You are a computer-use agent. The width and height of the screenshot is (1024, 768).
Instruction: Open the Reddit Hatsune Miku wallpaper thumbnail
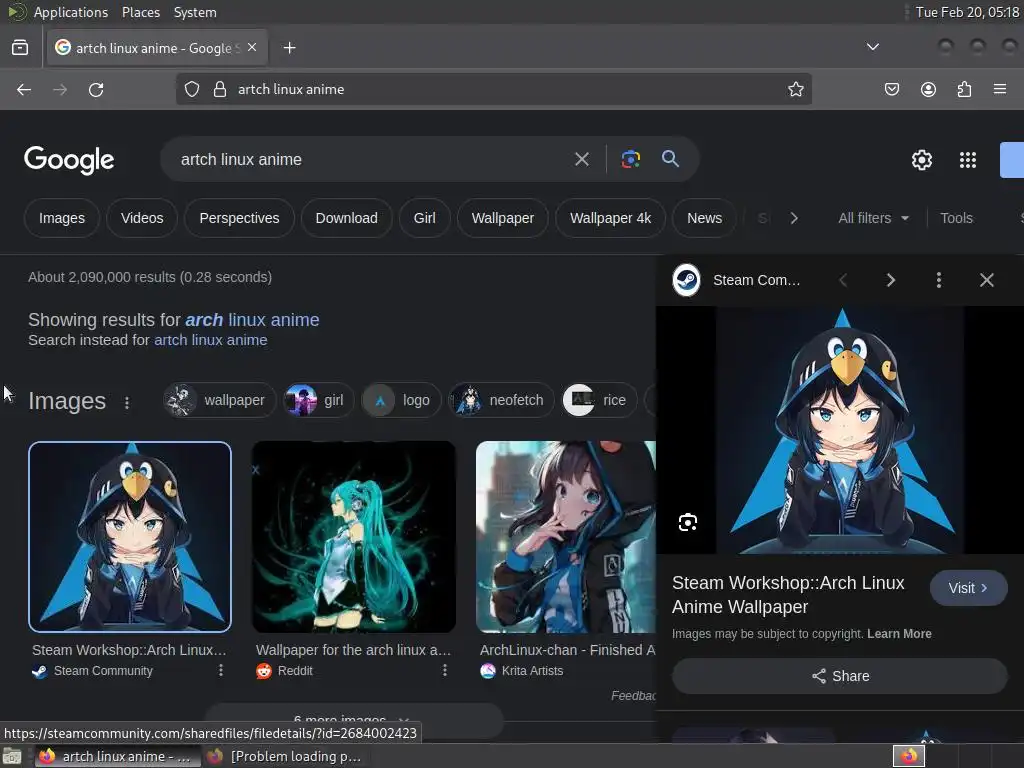click(354, 537)
